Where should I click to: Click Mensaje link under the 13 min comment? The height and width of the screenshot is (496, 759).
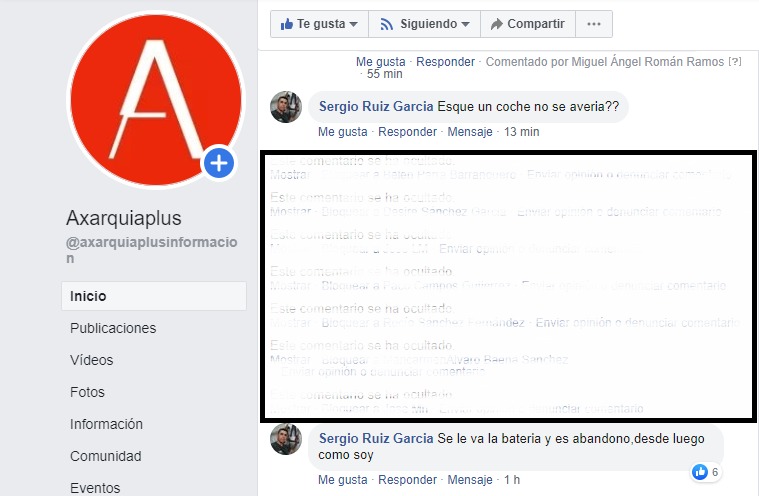point(470,132)
